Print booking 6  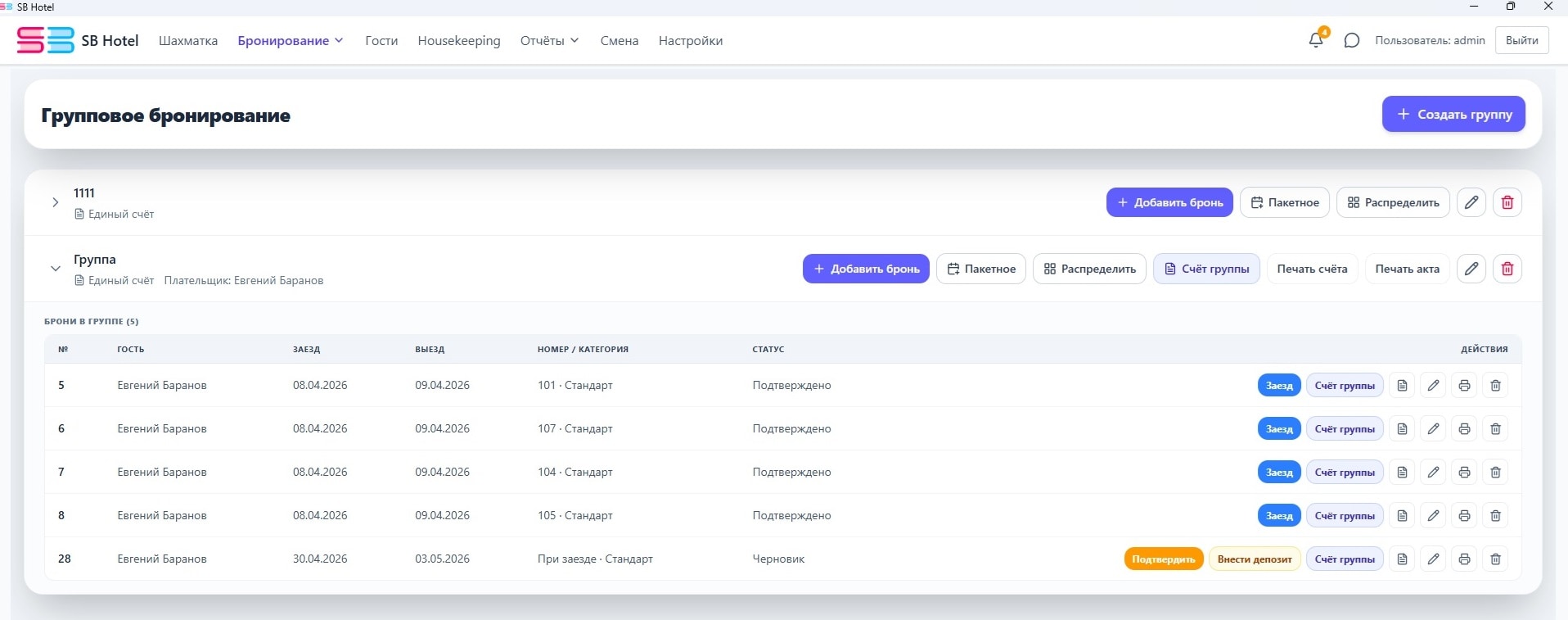1464,428
